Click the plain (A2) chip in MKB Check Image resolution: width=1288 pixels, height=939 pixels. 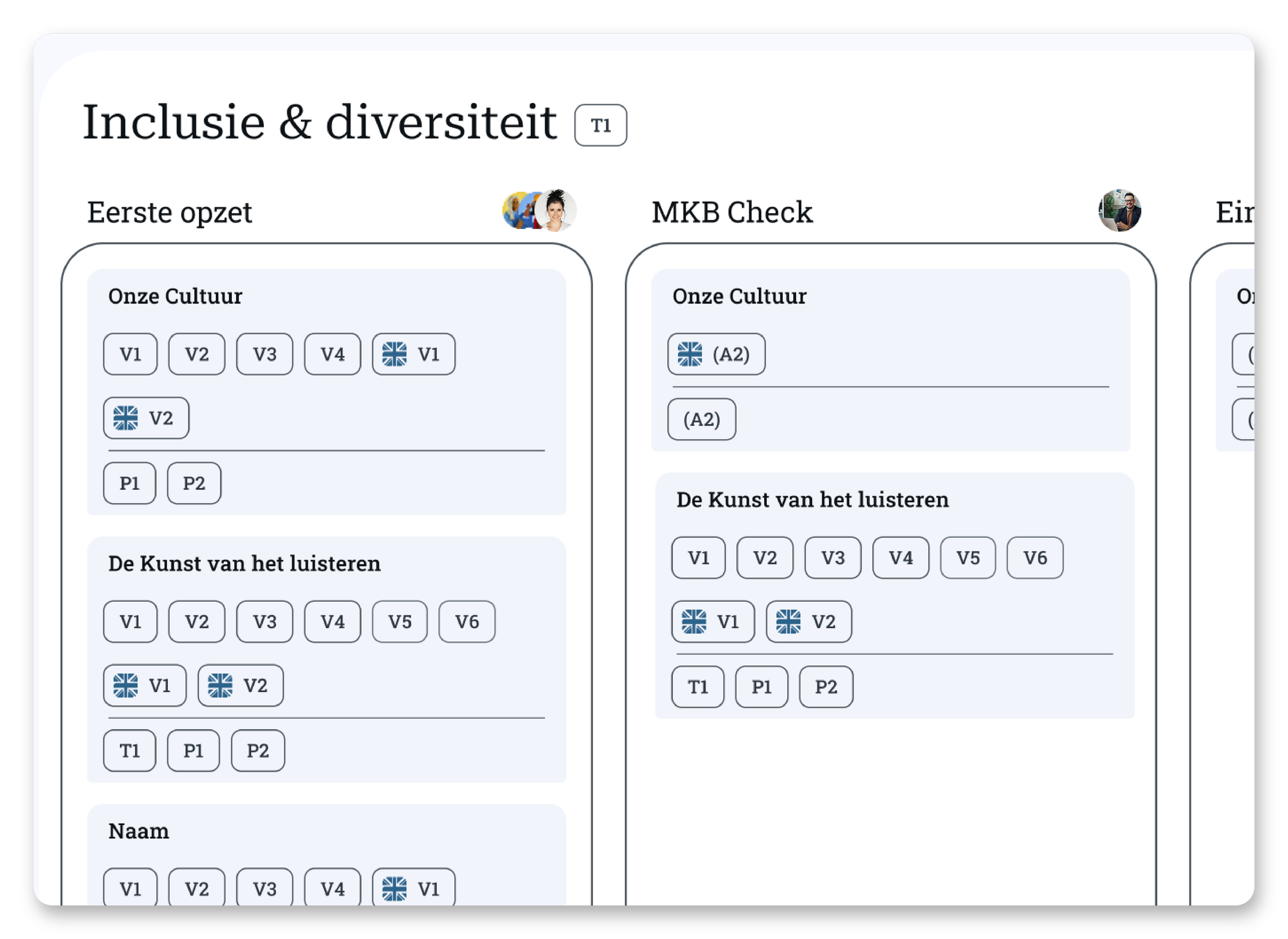pyautogui.click(x=701, y=419)
